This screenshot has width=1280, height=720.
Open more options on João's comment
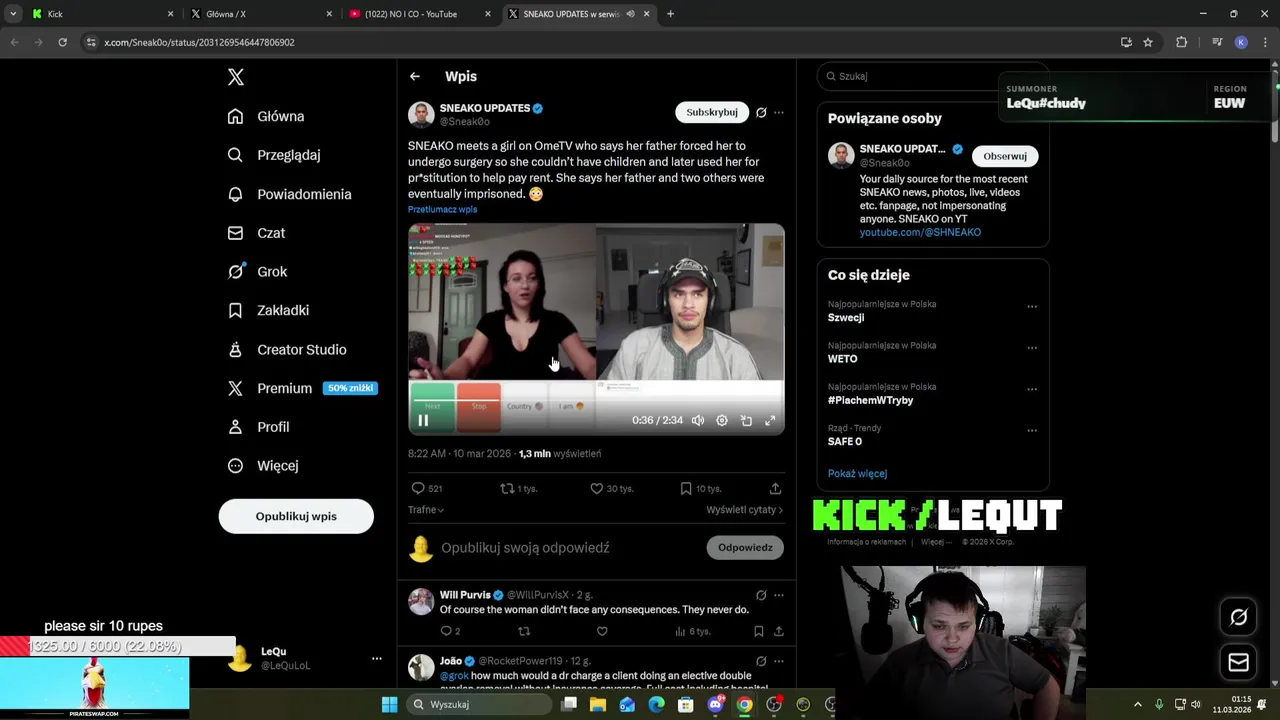pos(779,661)
